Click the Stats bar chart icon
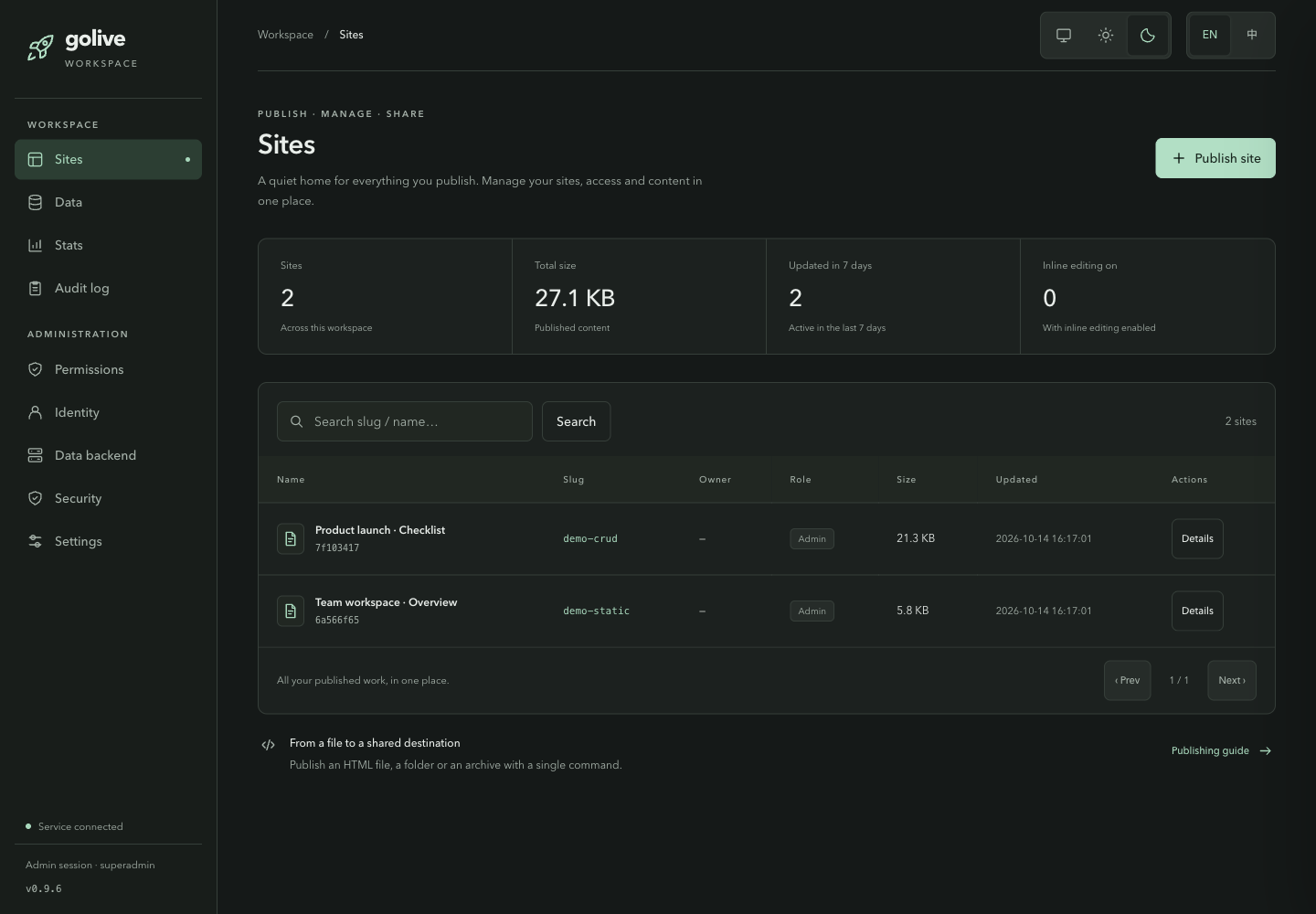 click(x=36, y=245)
